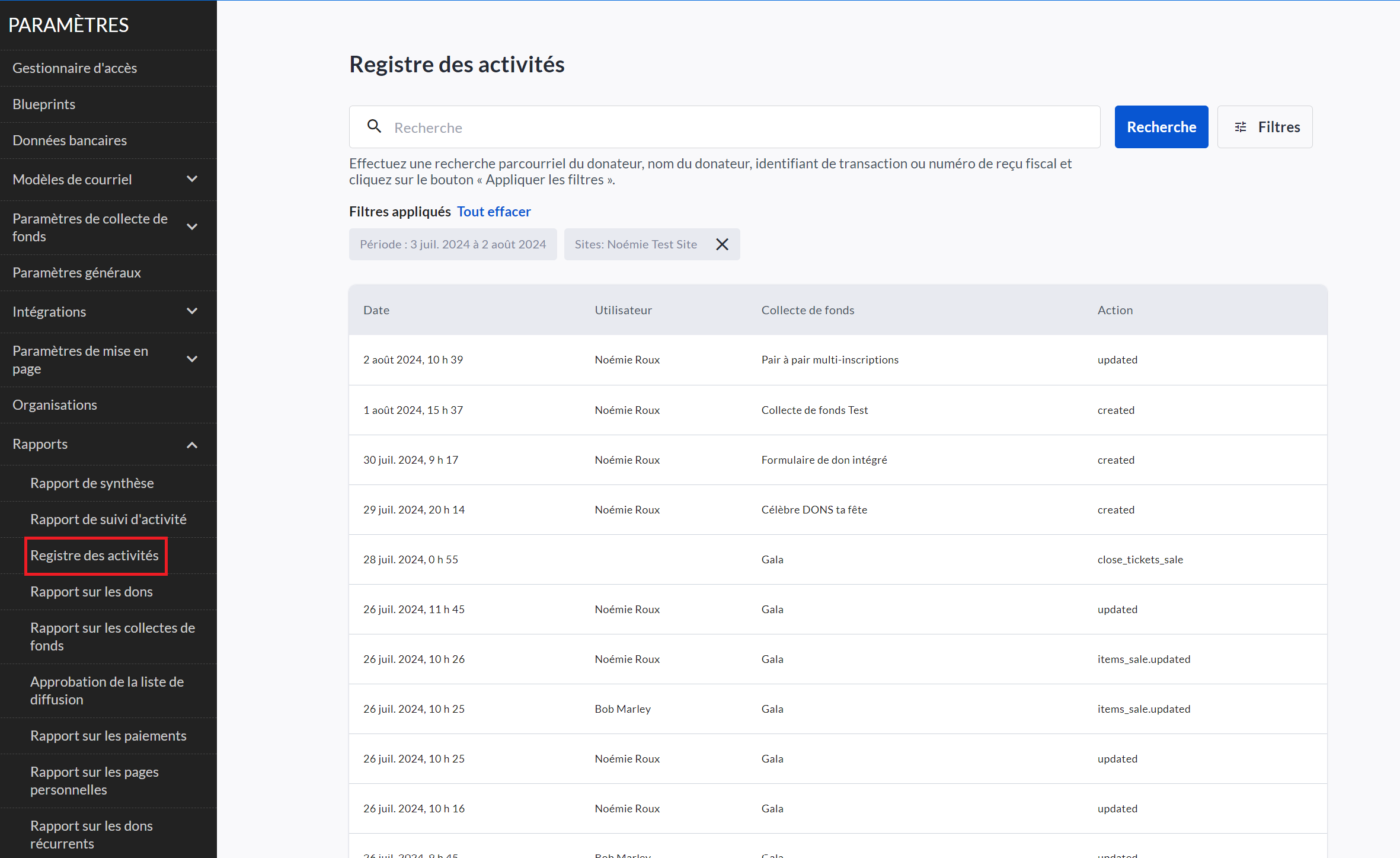Remove the Noémie Test Site filter chip
This screenshot has height=858, width=1400.
click(x=722, y=244)
